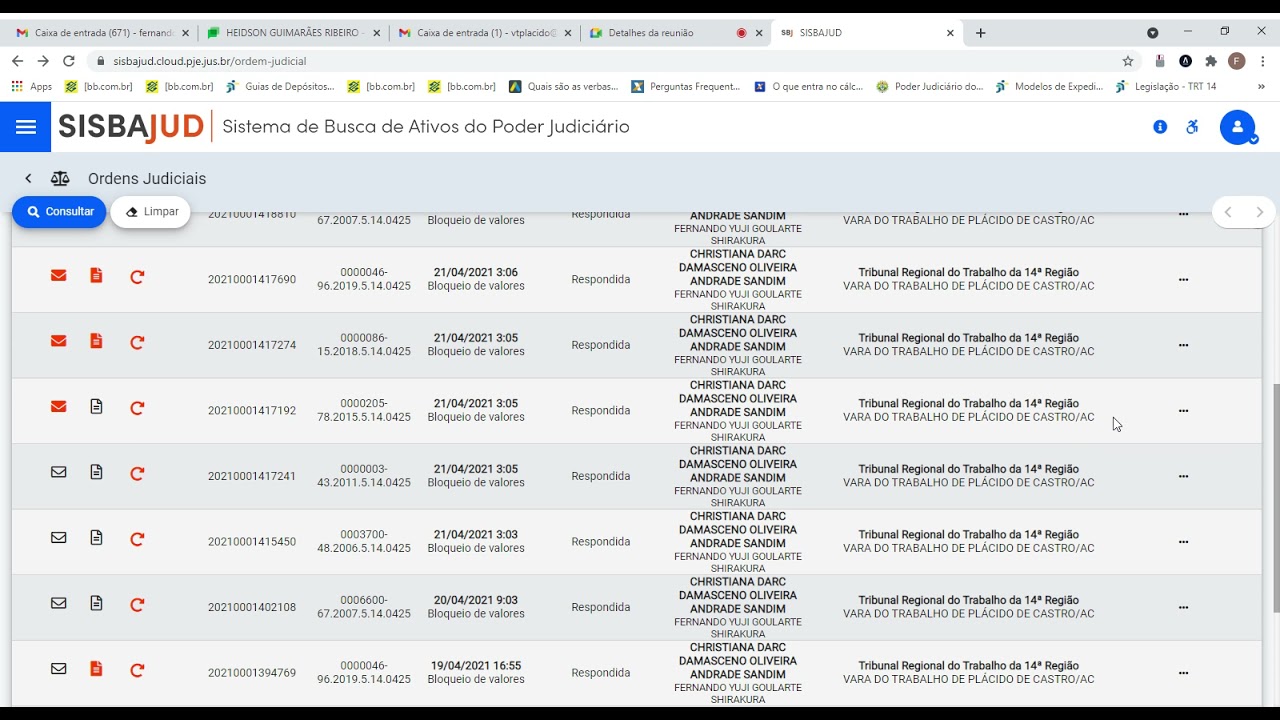1280x720 pixels.
Task: Open envelope icon for order 20210001417192
Action: coord(59,406)
